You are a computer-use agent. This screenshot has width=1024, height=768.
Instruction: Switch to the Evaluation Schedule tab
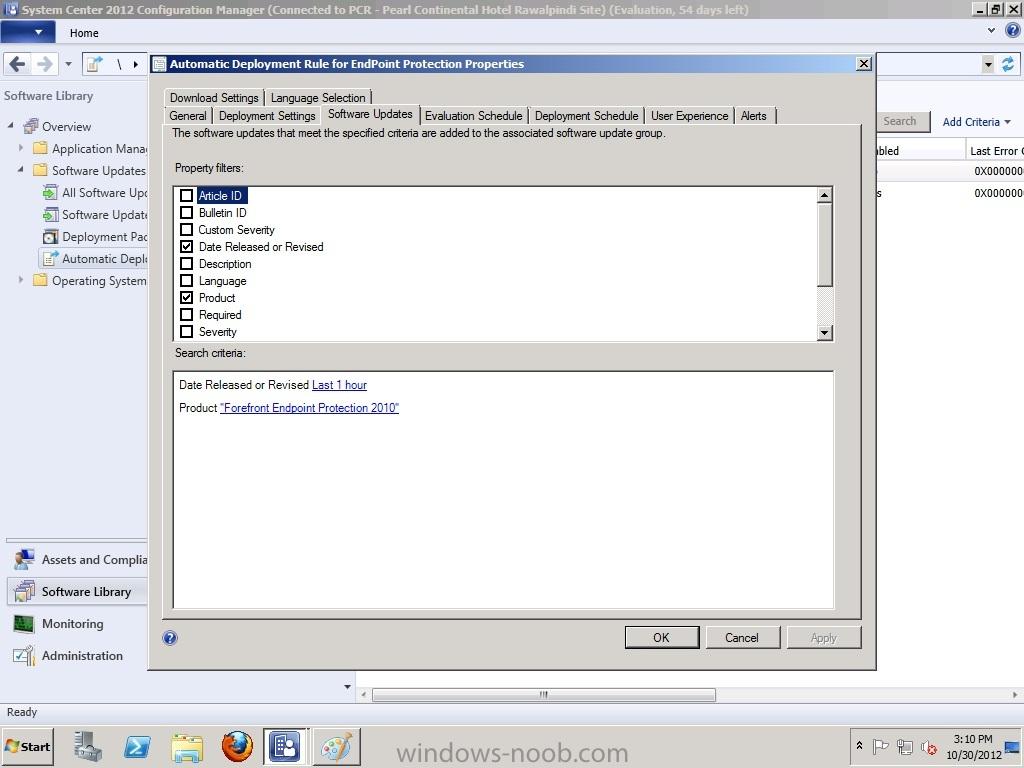point(473,116)
